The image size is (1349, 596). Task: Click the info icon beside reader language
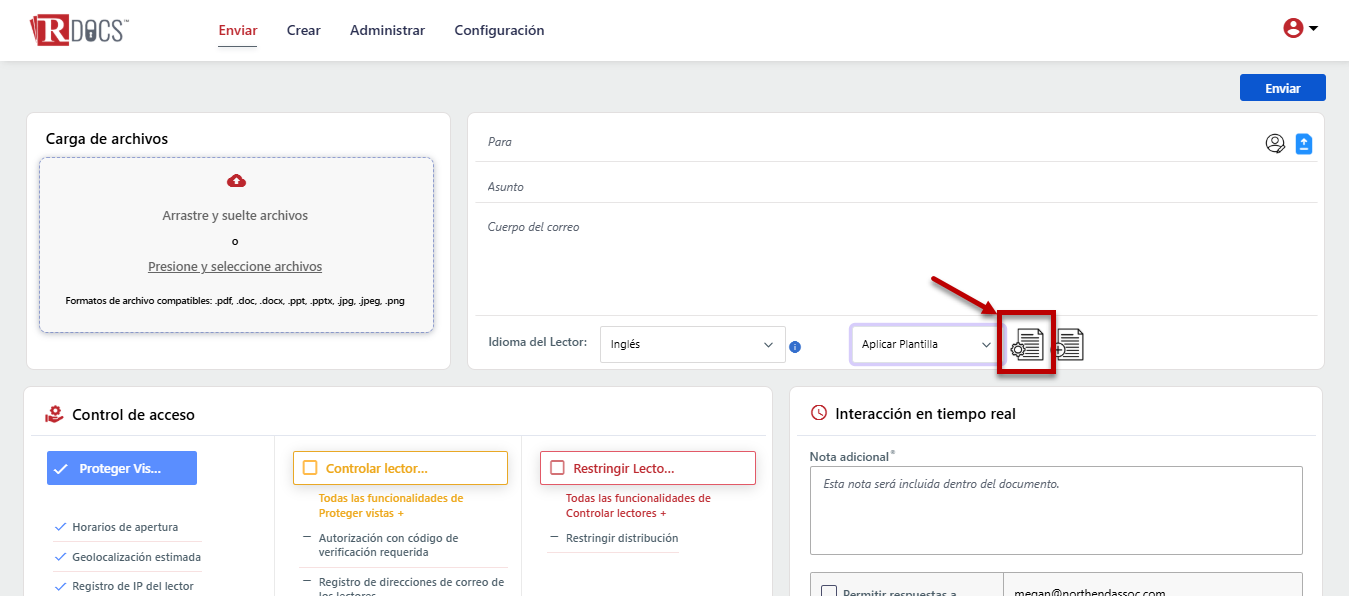tap(795, 347)
